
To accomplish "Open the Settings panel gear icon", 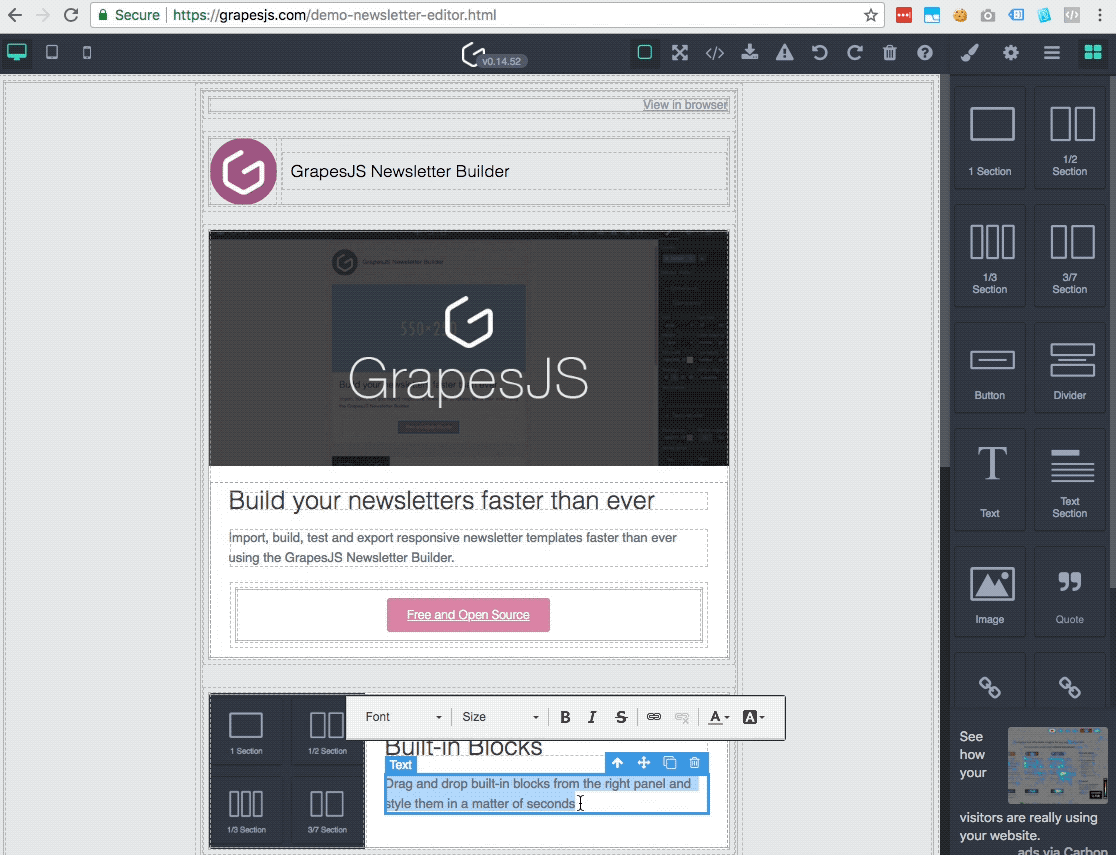I will point(1011,52).
